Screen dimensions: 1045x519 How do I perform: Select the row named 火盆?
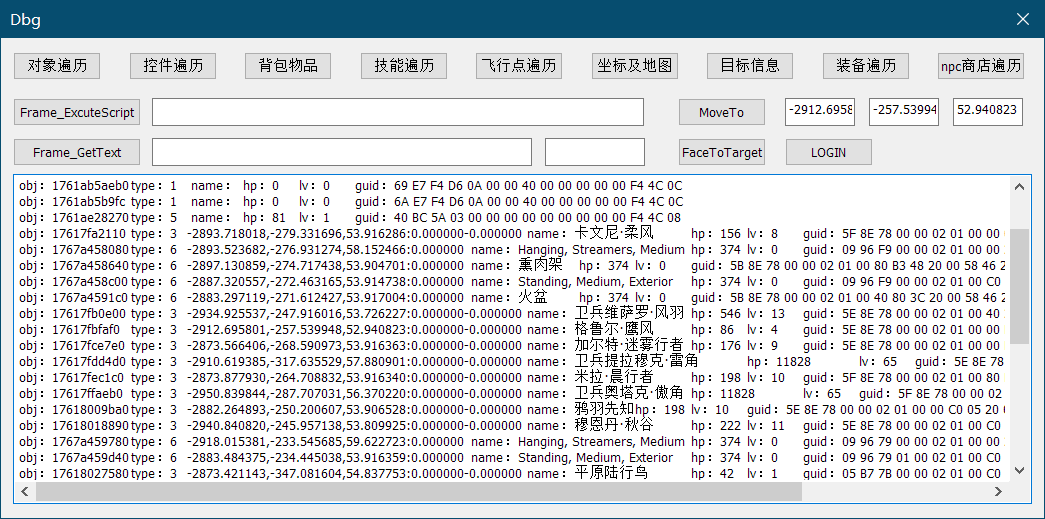click(x=512, y=298)
